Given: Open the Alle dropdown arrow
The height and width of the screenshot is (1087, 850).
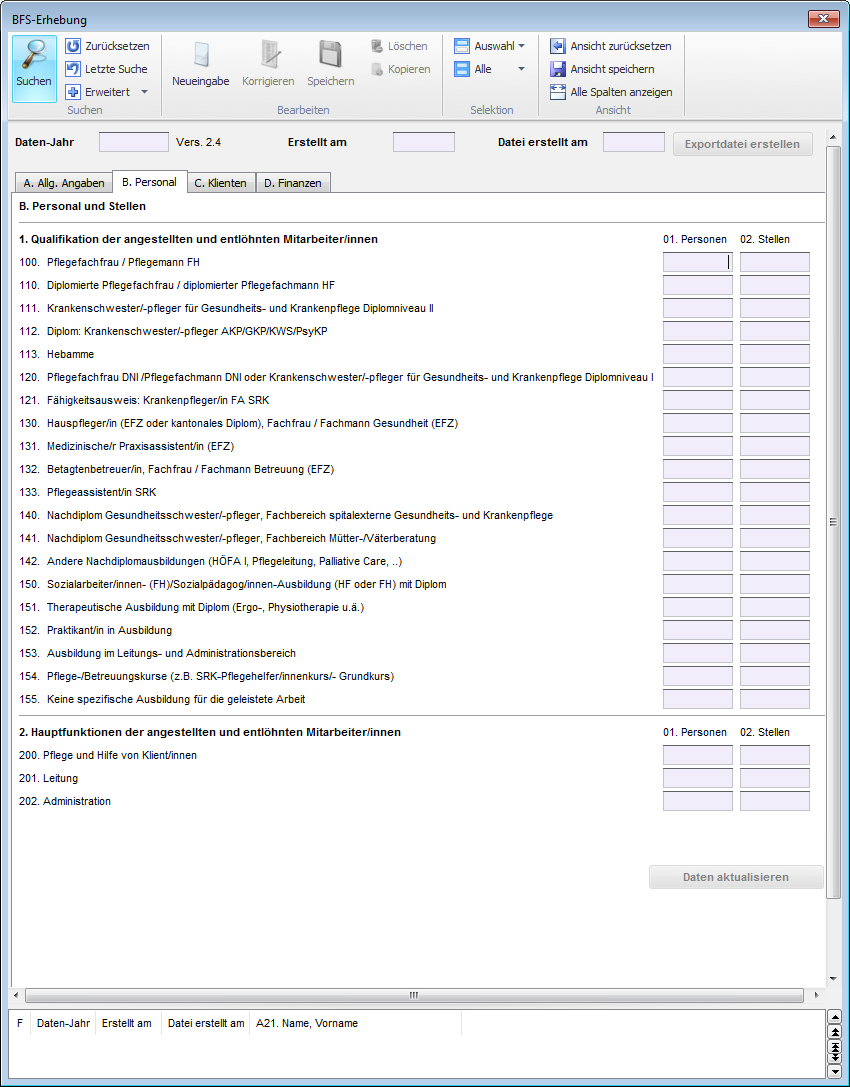Looking at the screenshot, I should pos(521,69).
